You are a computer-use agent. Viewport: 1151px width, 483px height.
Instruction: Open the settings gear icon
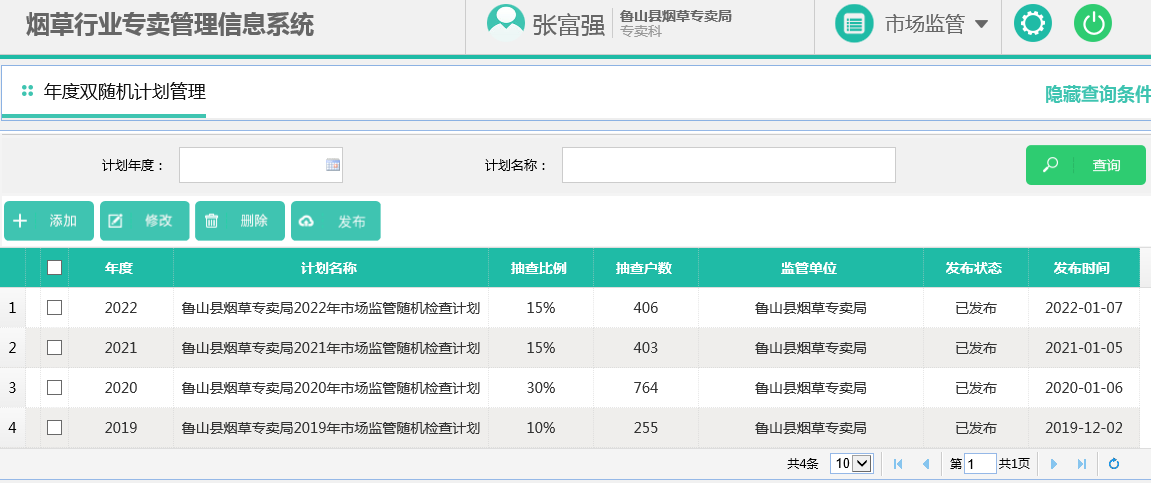tap(1033, 23)
